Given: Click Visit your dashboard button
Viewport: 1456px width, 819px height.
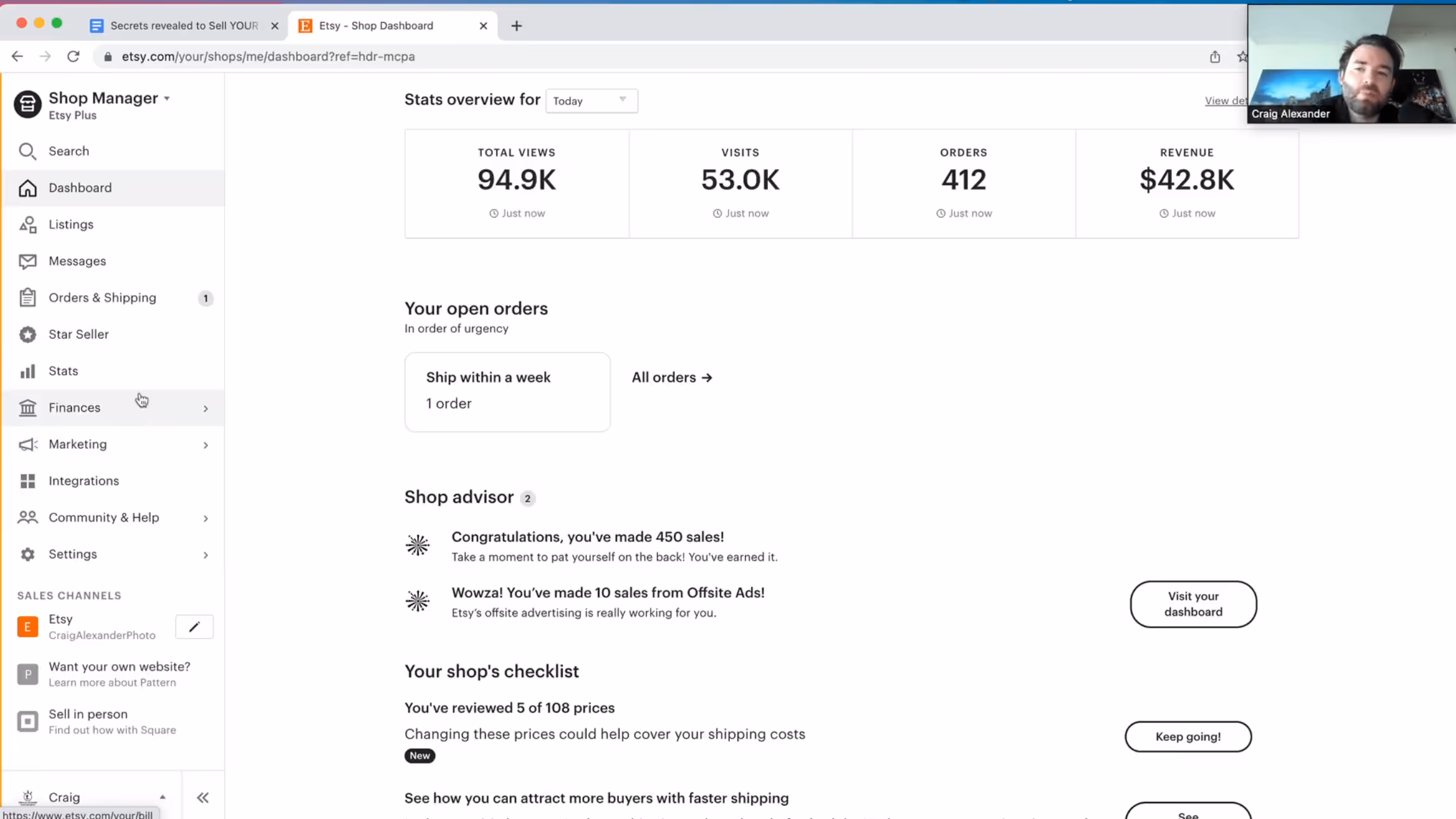Looking at the screenshot, I should (1192, 604).
